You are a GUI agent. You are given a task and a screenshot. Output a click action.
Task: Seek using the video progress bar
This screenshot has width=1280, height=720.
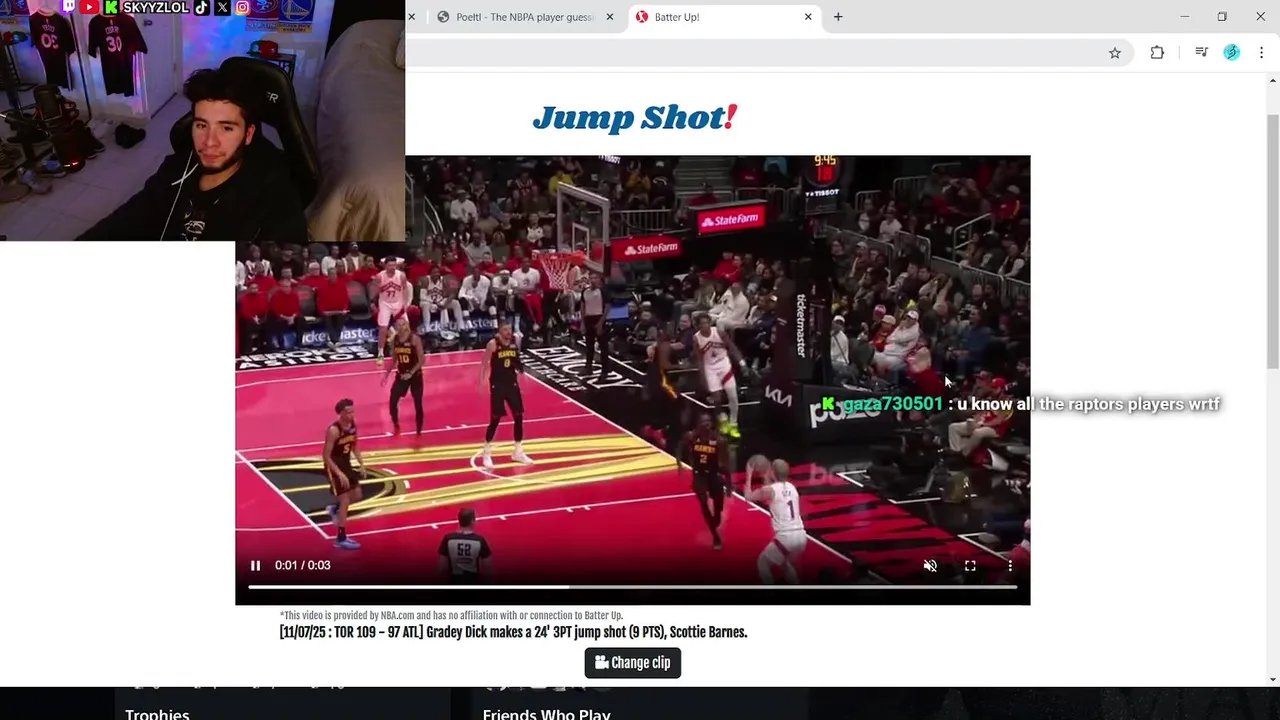click(632, 587)
